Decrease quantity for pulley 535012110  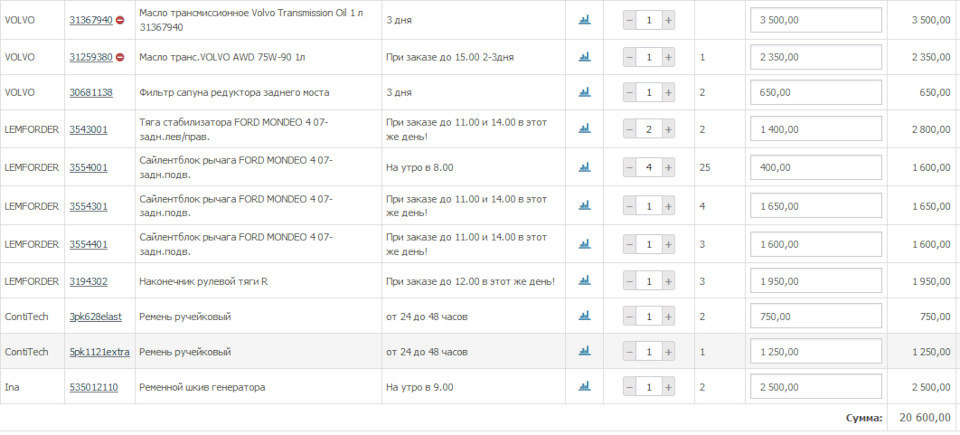pos(630,387)
